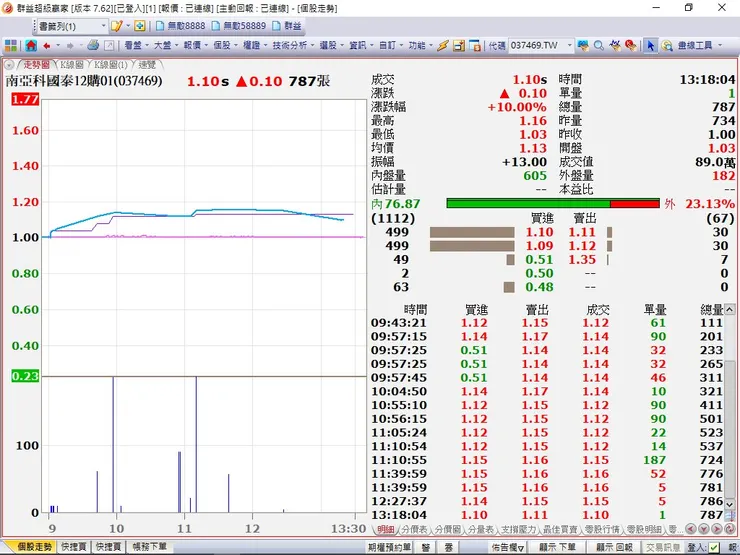Click the red Home icon in toolbar
This screenshot has height=555, width=740.
pos(31,46)
